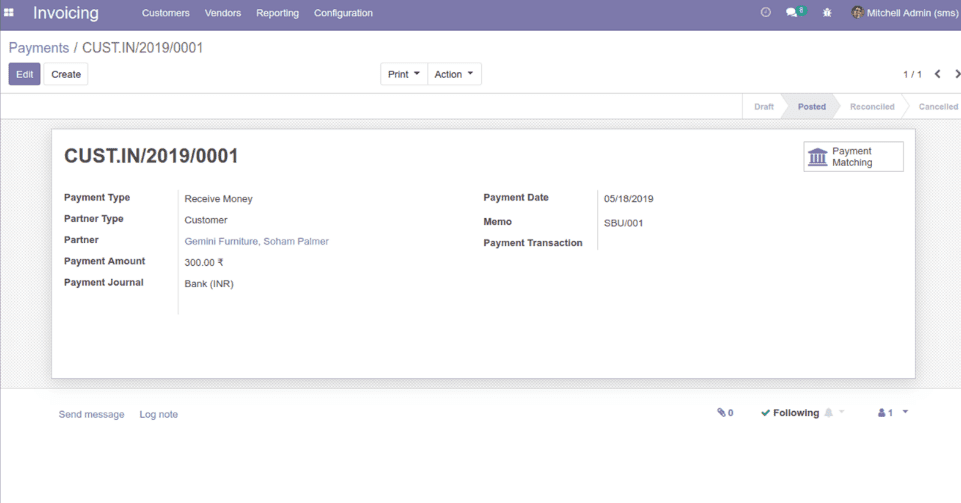Go to next record arrow

957,74
